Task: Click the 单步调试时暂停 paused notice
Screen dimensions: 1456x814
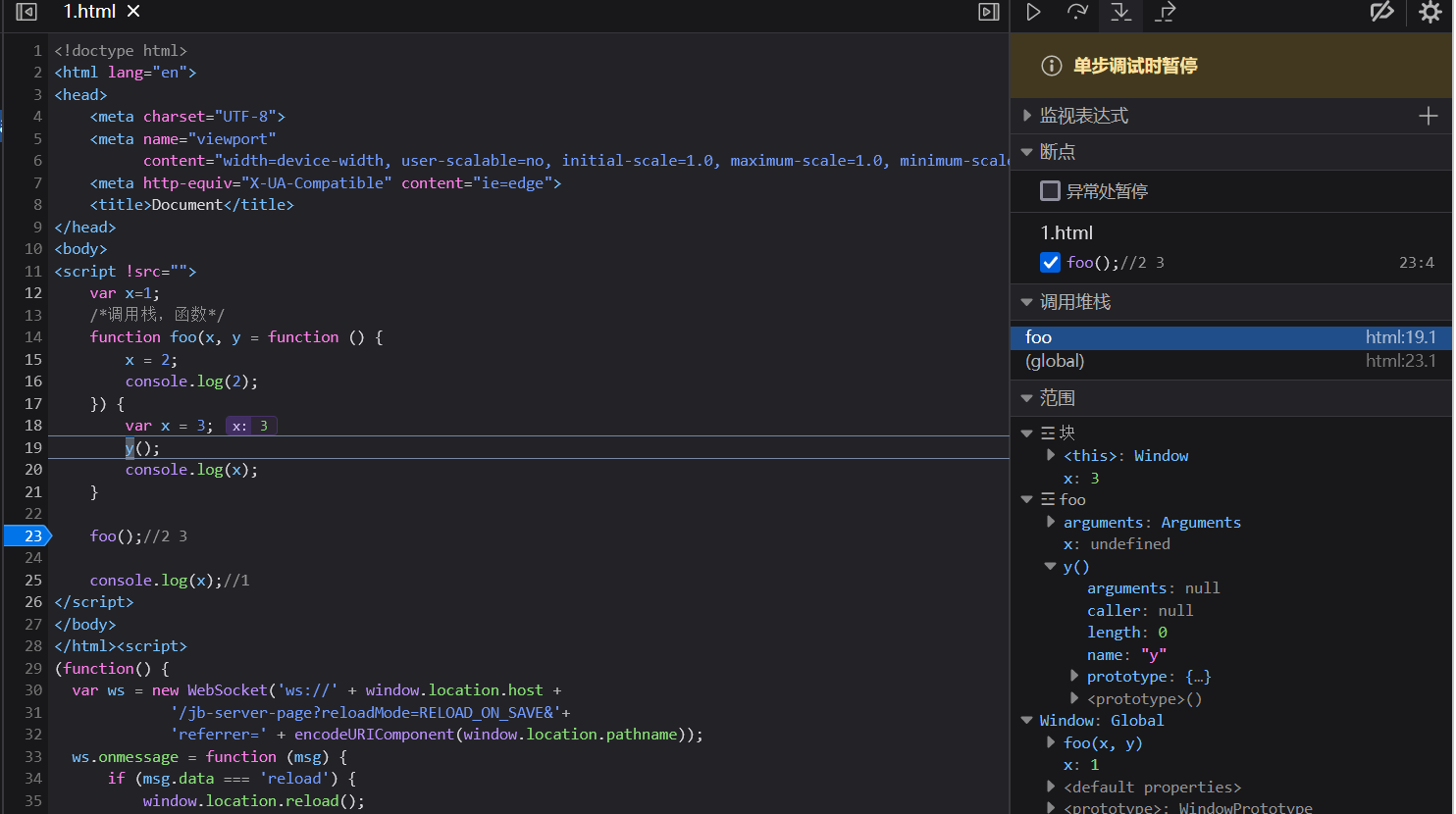Action: (x=1135, y=66)
